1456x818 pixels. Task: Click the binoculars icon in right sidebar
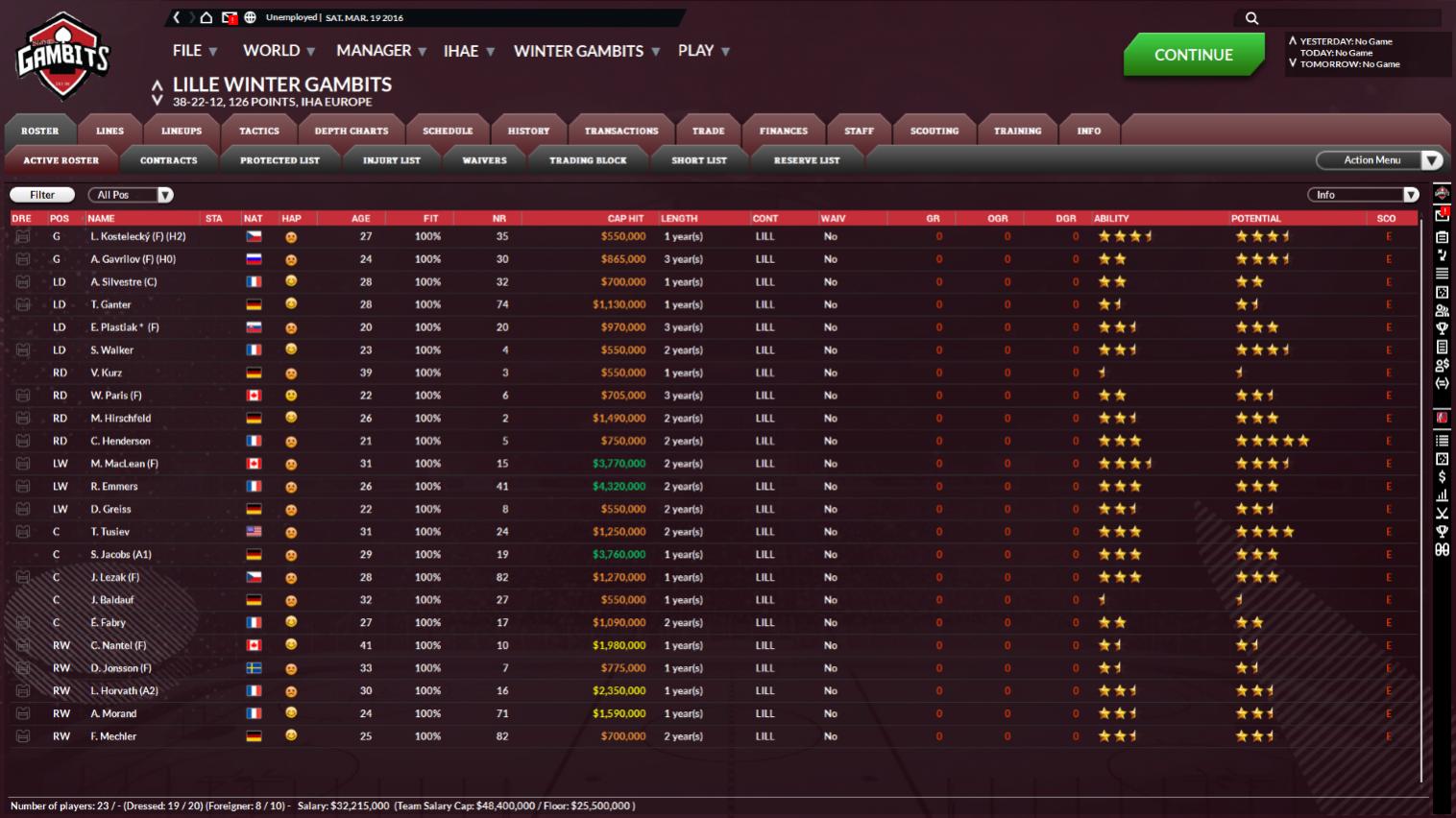[1442, 550]
